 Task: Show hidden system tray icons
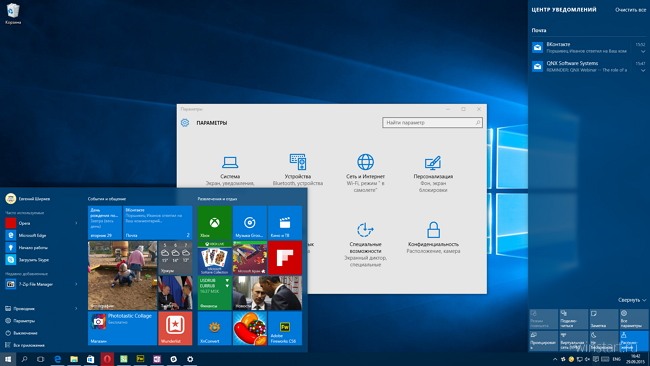(x=555, y=359)
